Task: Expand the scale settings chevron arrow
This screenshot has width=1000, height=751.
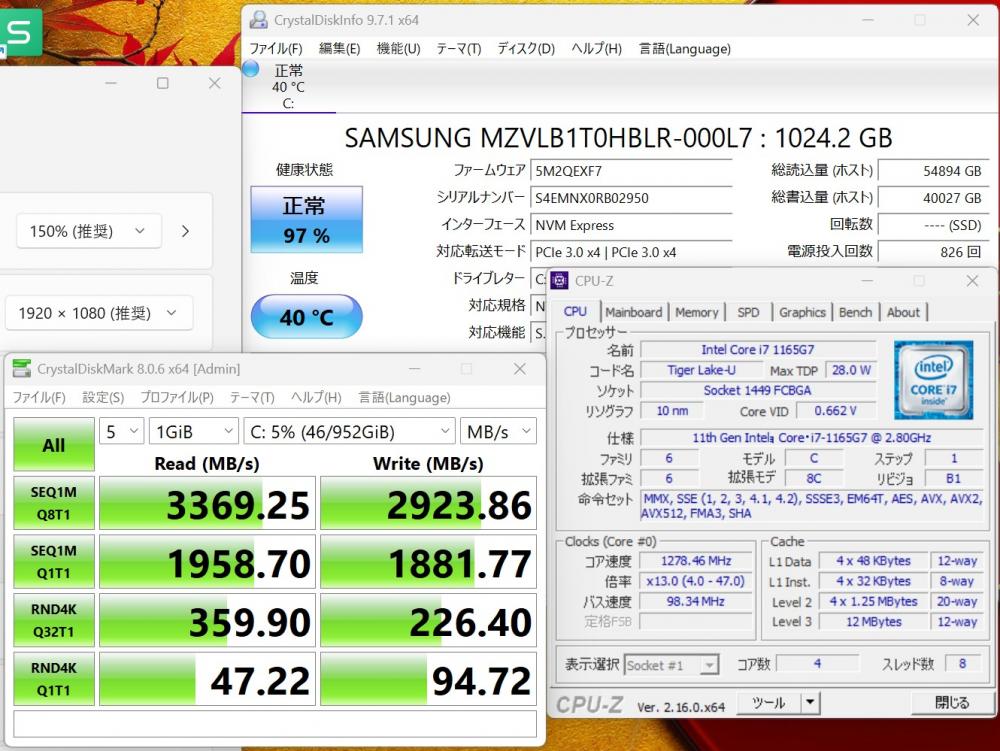Action: pos(186,231)
